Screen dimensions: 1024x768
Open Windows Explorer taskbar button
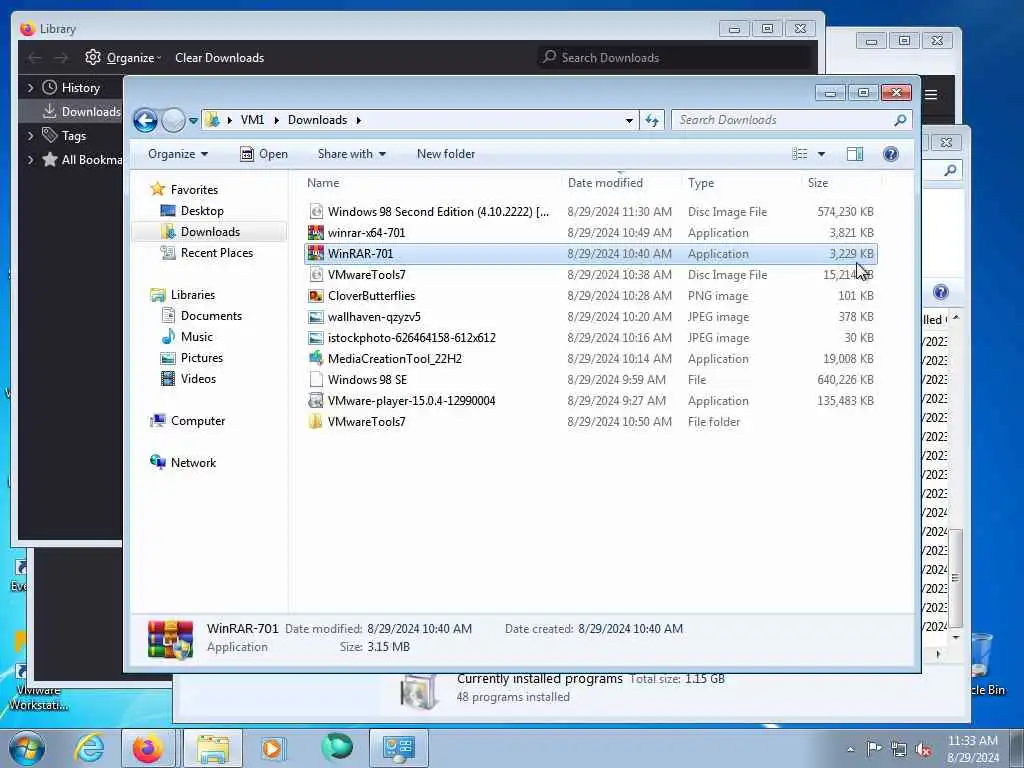coord(213,748)
